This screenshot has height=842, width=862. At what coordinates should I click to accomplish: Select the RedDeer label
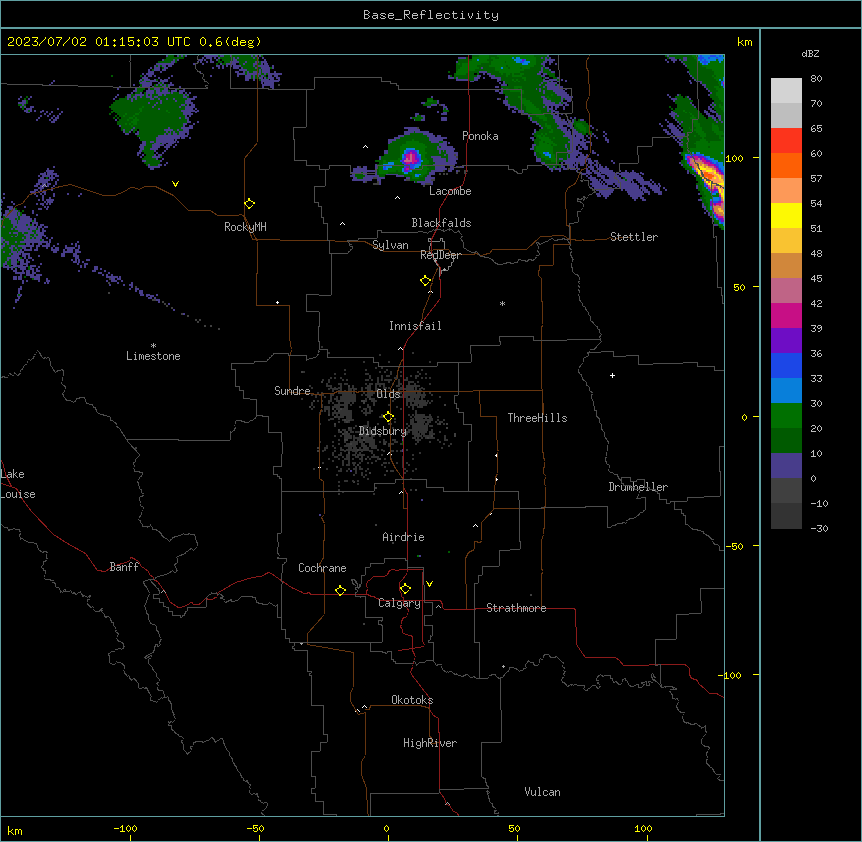[x=440, y=255]
